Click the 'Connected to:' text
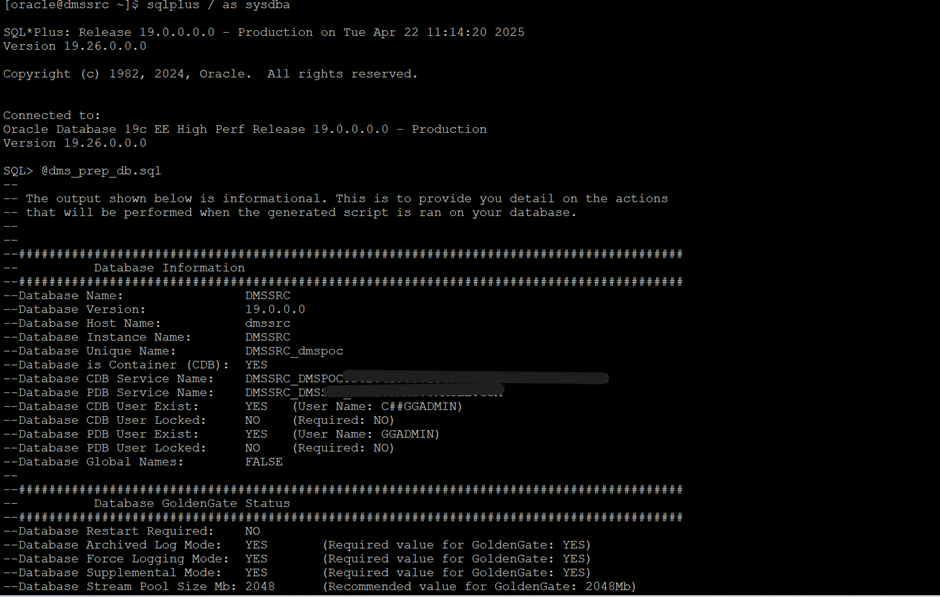This screenshot has height=597, width=940. [52, 115]
